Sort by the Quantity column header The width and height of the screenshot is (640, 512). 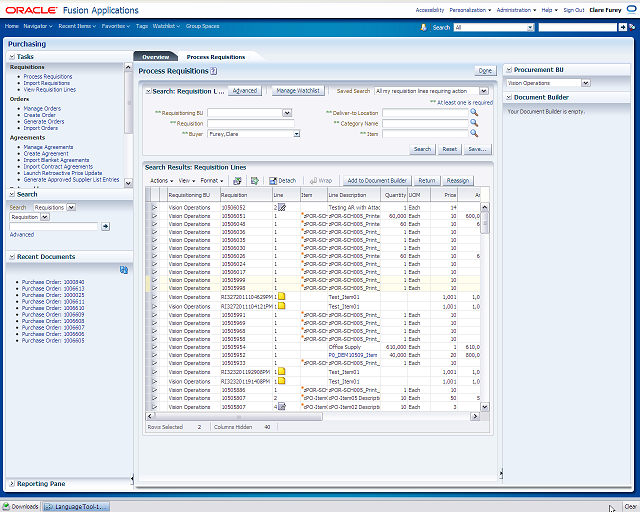(x=393, y=195)
